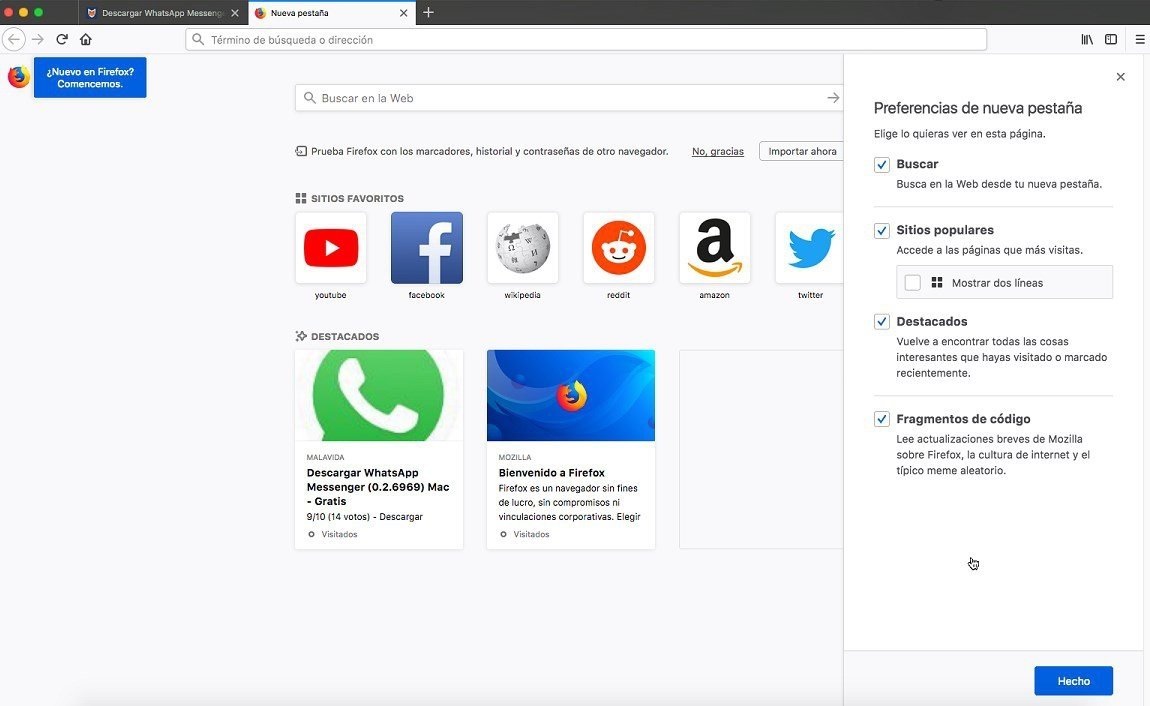Uncheck the Sitios populares checkbox

tap(882, 231)
